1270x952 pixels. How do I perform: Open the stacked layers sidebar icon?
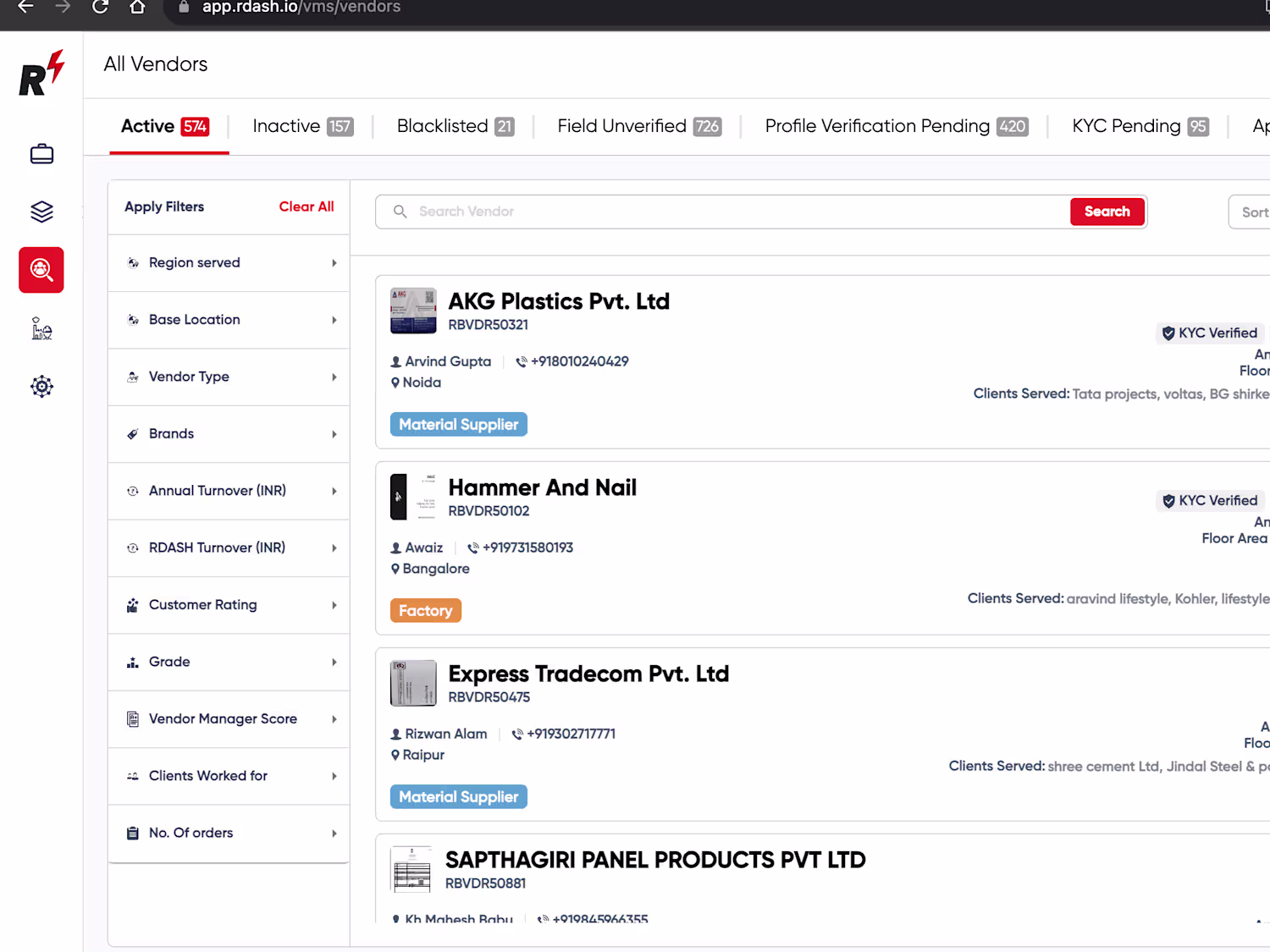pyautogui.click(x=41, y=212)
